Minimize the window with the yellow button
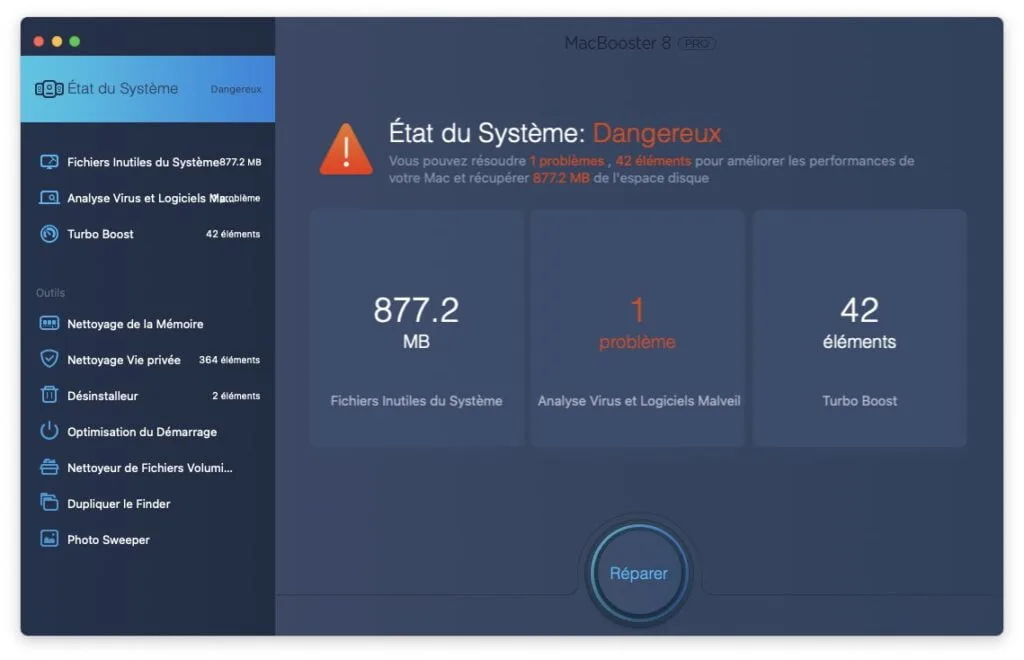1024x660 pixels. (x=57, y=41)
